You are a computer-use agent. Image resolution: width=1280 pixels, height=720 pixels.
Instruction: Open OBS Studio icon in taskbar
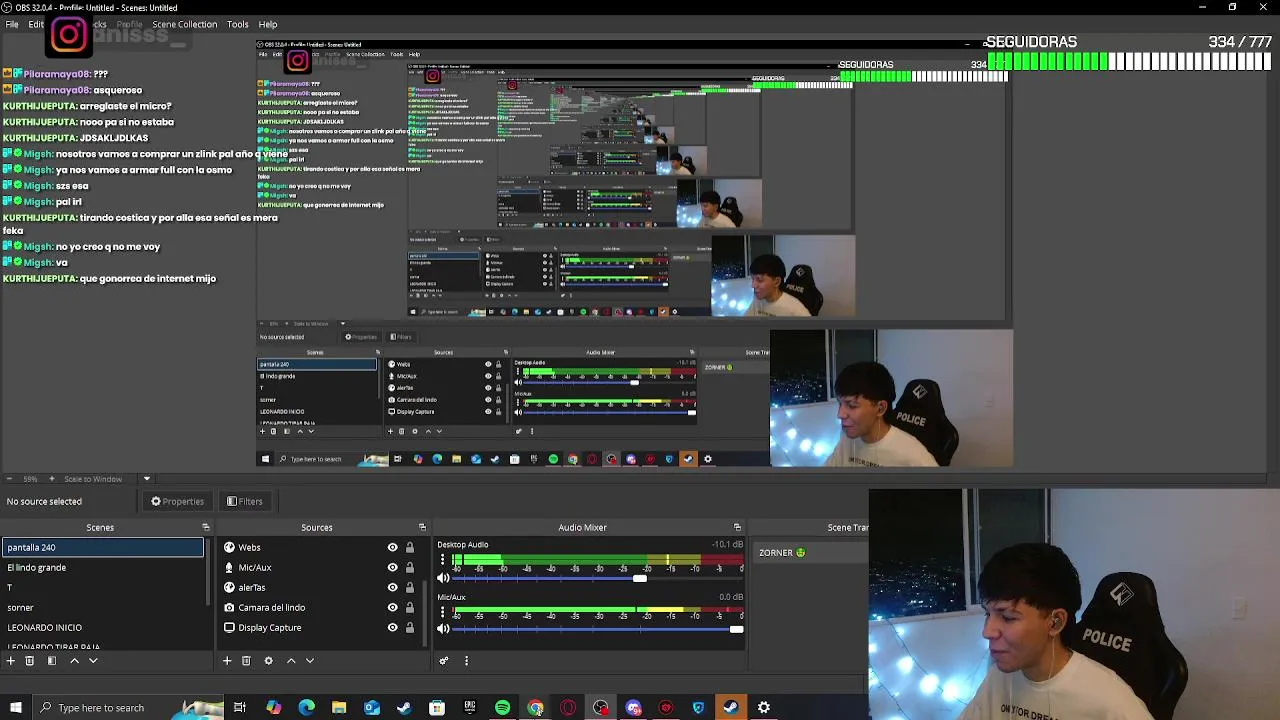[601, 708]
